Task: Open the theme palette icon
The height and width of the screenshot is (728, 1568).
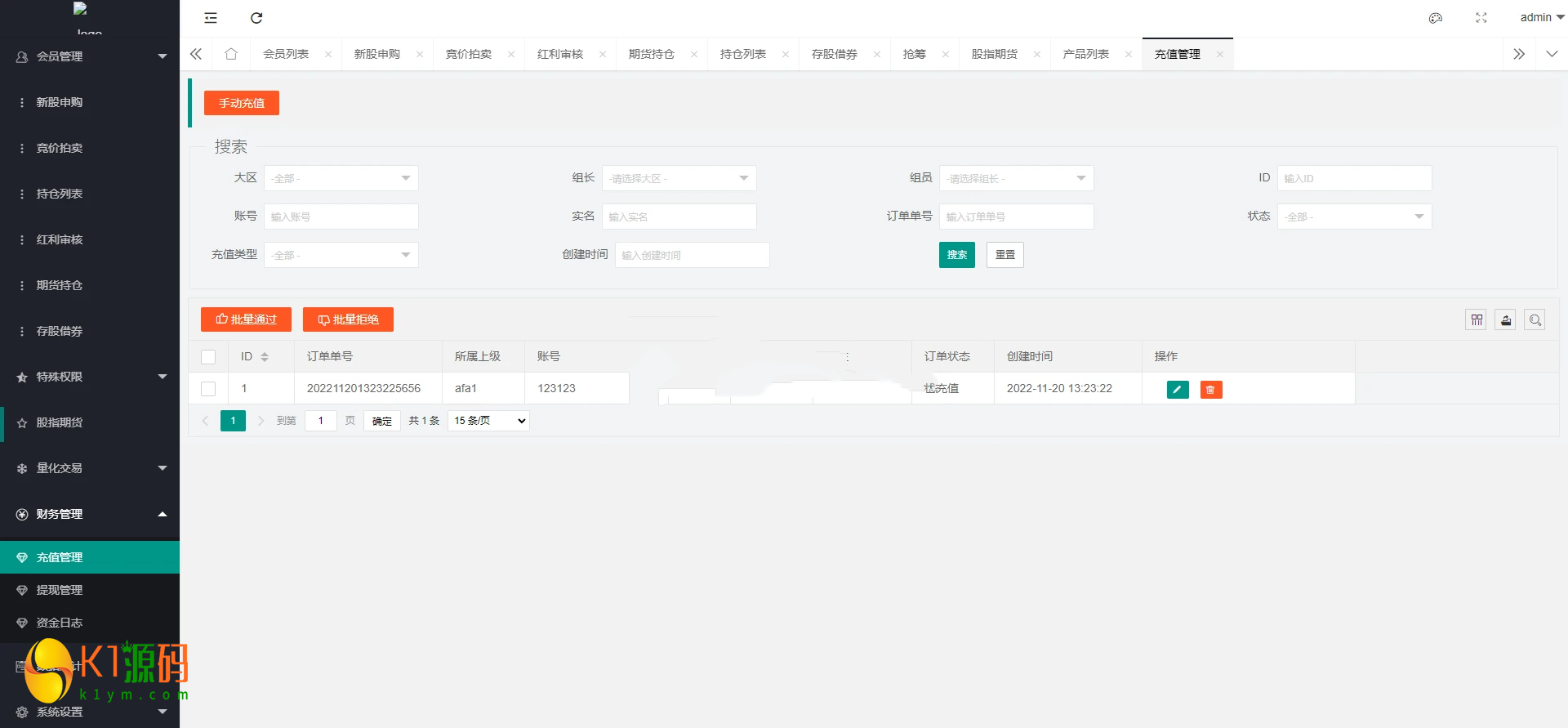Action: coord(1435,18)
